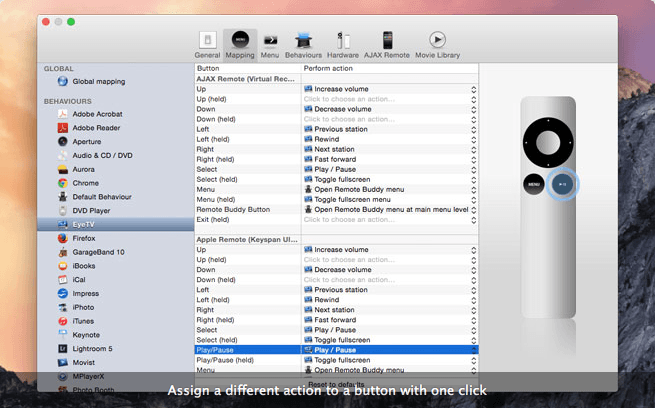Switch to the Behaviours toolbar tab
The image size is (655, 408).
tap(303, 43)
